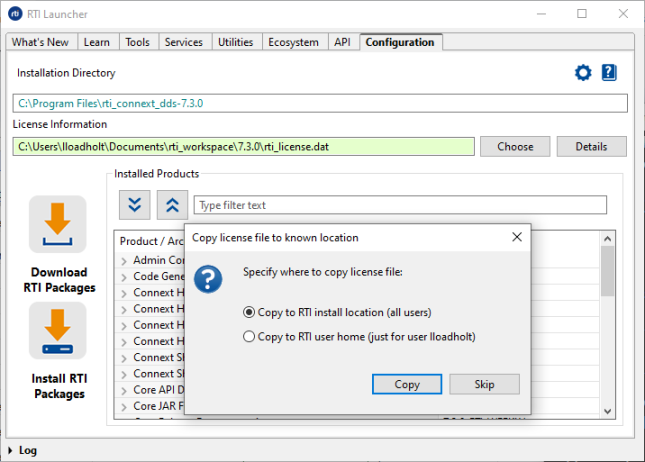Select Copy to RTI install location option
The width and height of the screenshot is (645, 462).
click(249, 312)
